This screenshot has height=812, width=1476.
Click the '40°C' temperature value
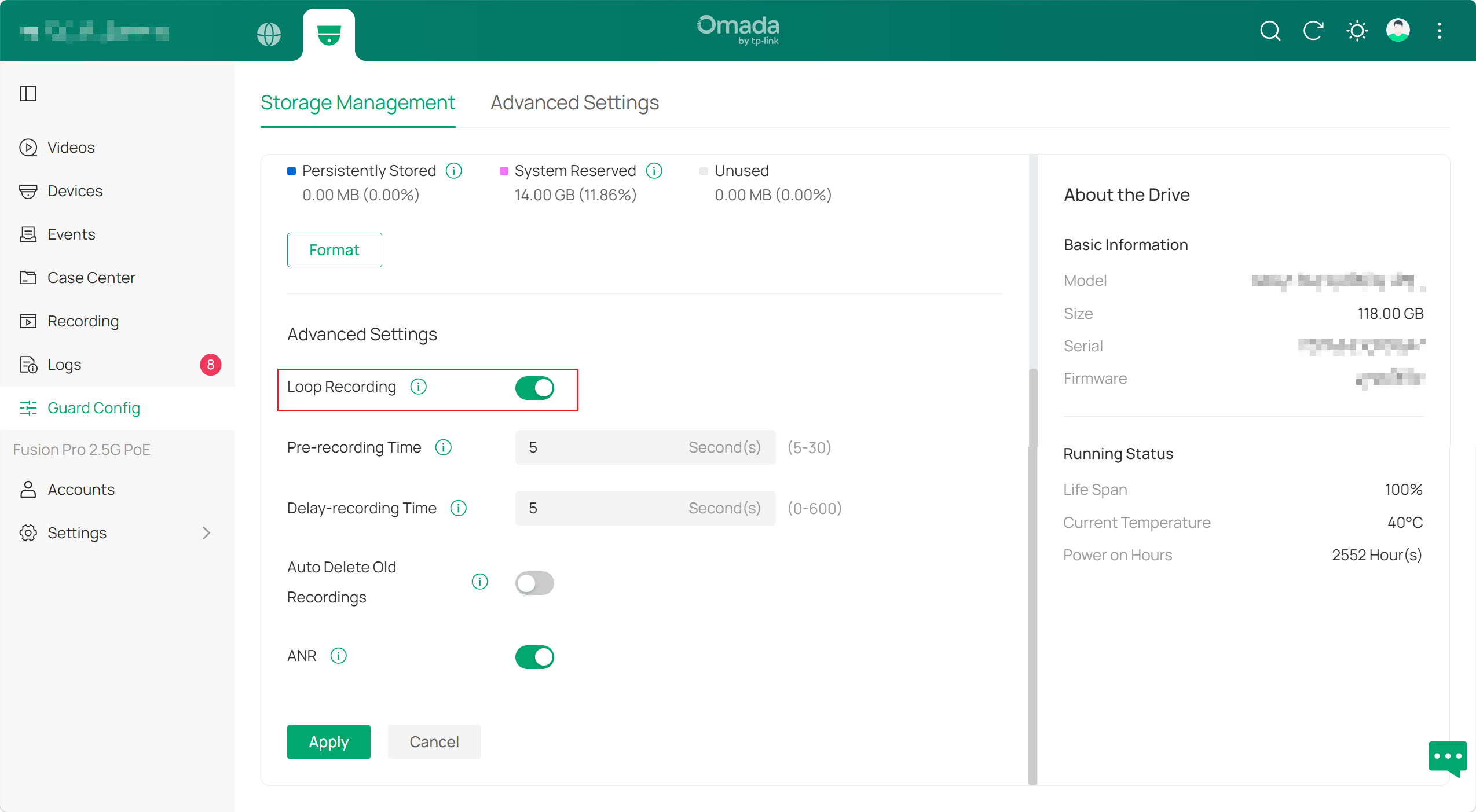[x=1405, y=523]
